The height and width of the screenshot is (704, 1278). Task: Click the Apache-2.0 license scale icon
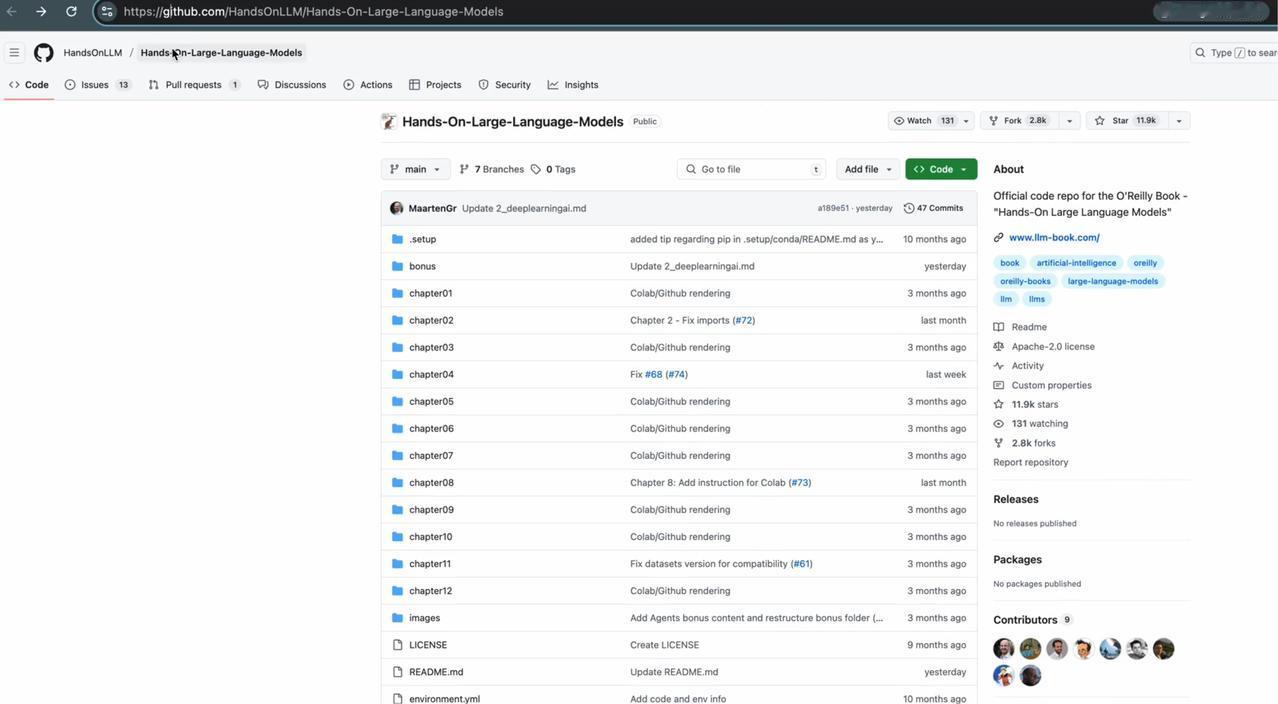coord(998,346)
